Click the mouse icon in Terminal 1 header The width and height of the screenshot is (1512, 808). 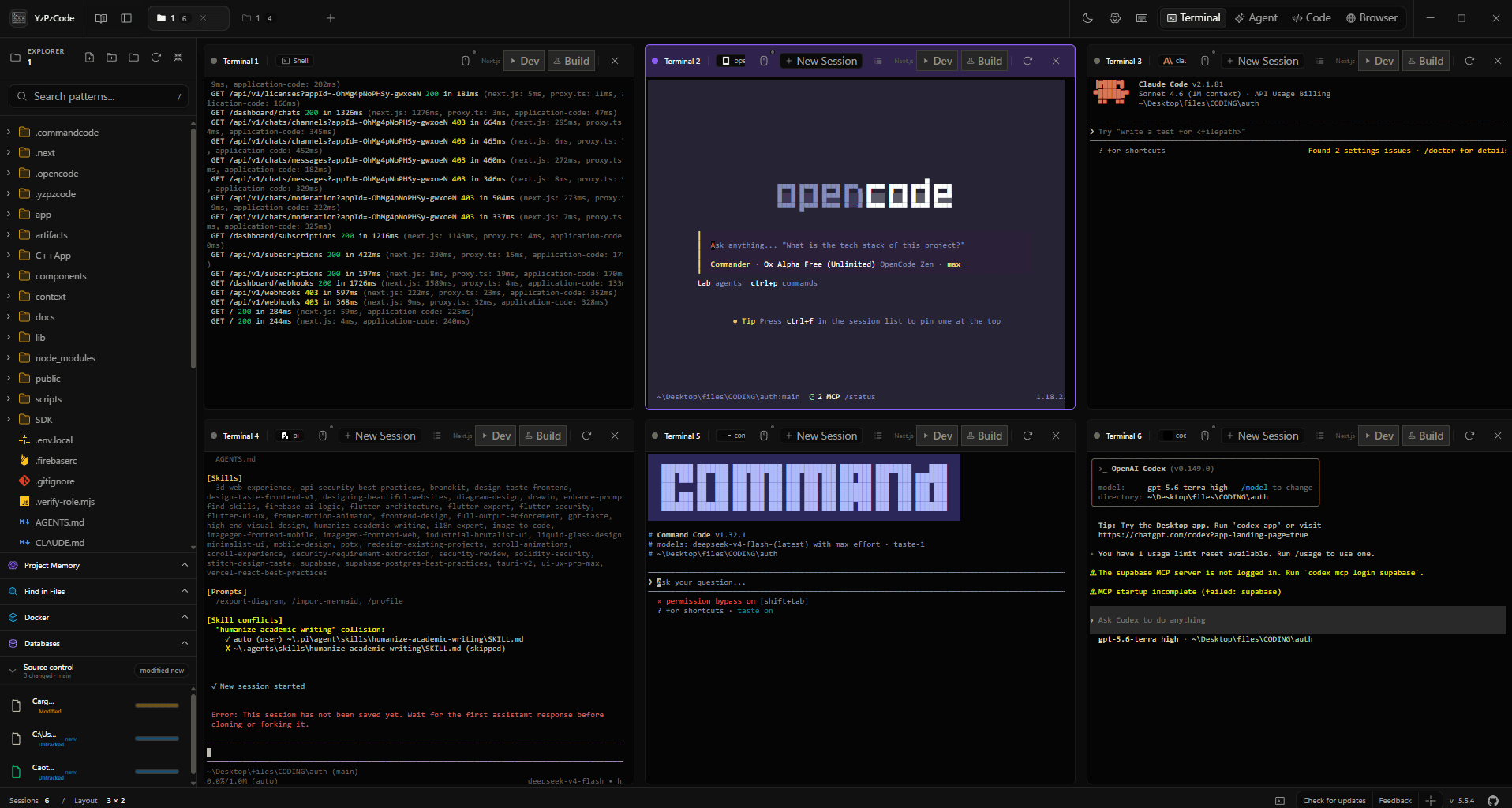coord(465,61)
